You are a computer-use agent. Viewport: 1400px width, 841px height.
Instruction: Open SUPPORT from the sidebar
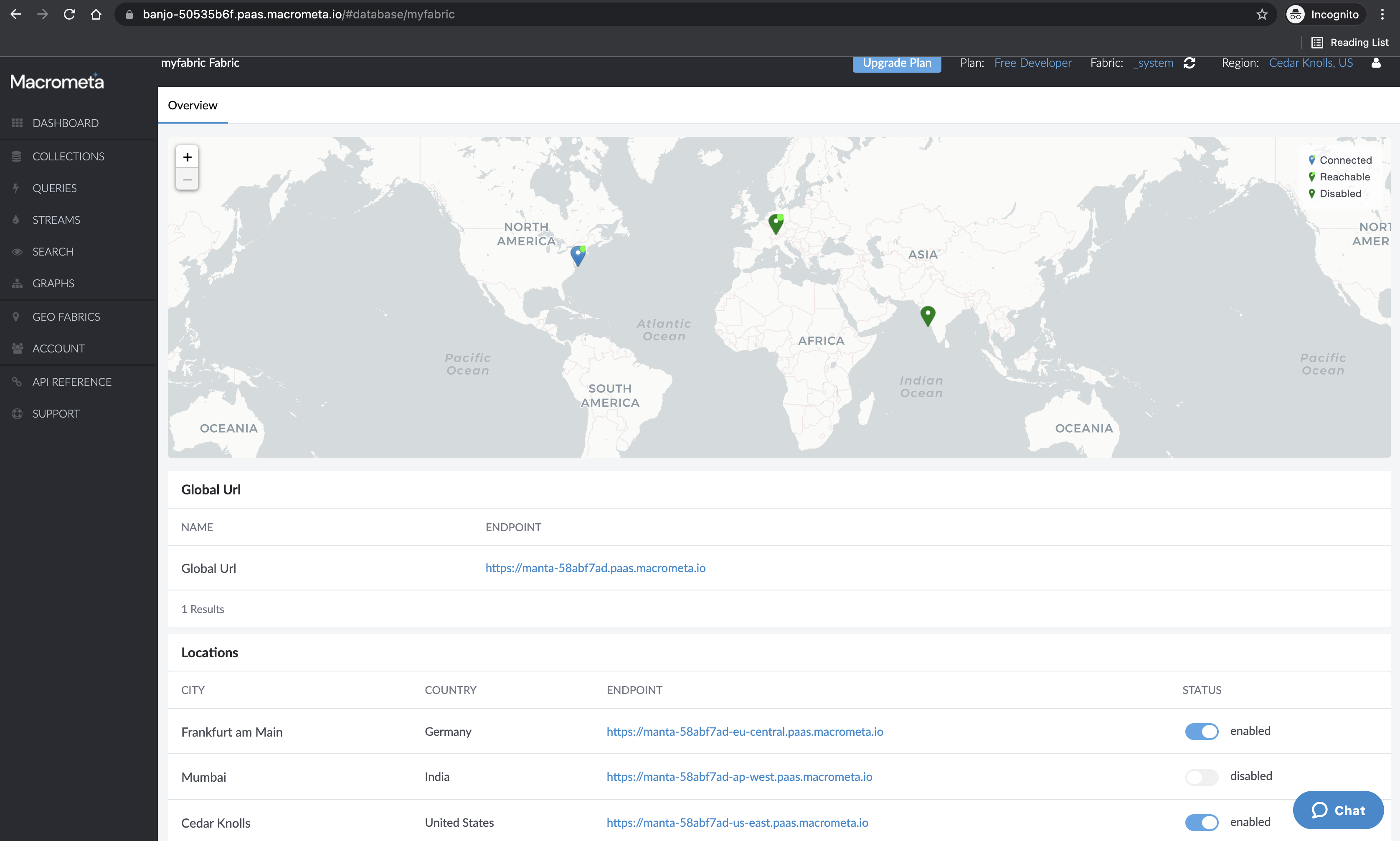click(x=56, y=414)
